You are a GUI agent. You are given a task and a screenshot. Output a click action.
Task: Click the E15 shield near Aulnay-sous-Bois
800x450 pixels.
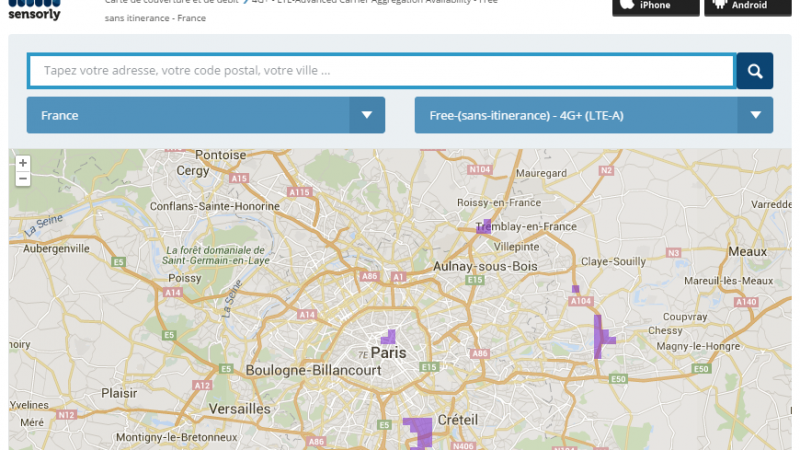pos(474,280)
